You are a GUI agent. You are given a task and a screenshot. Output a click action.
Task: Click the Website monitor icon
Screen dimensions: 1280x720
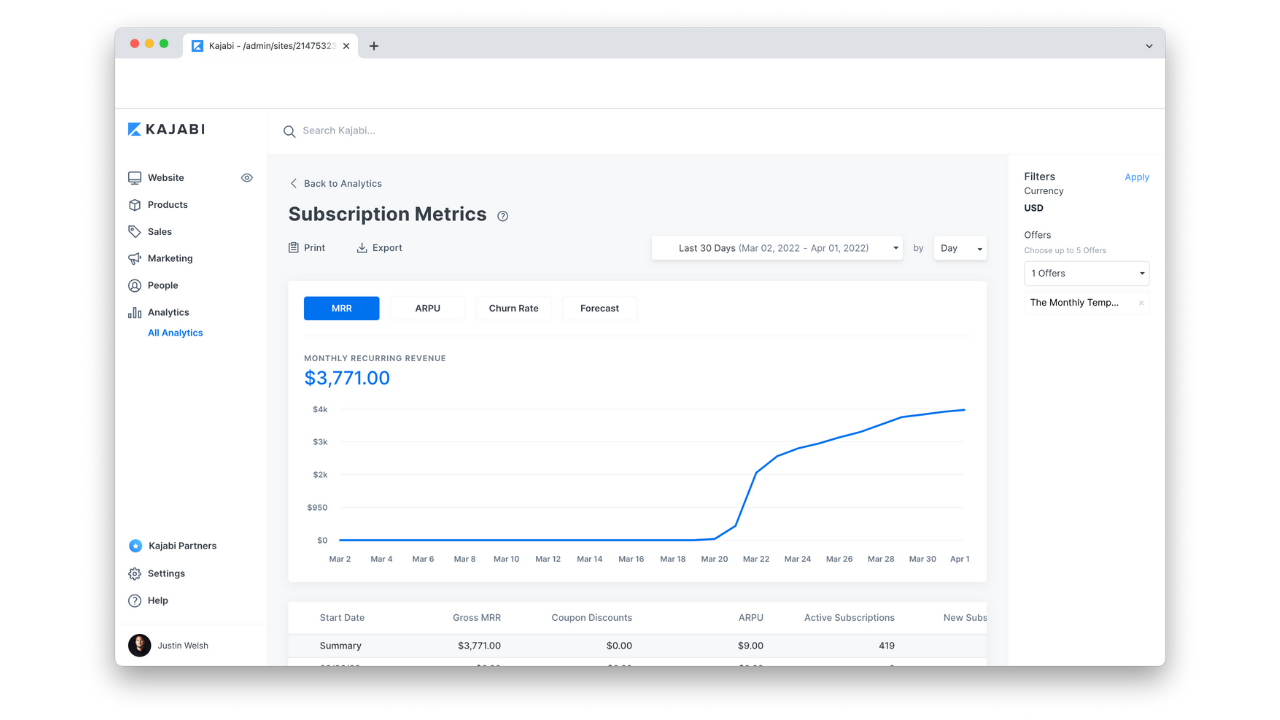tap(134, 178)
